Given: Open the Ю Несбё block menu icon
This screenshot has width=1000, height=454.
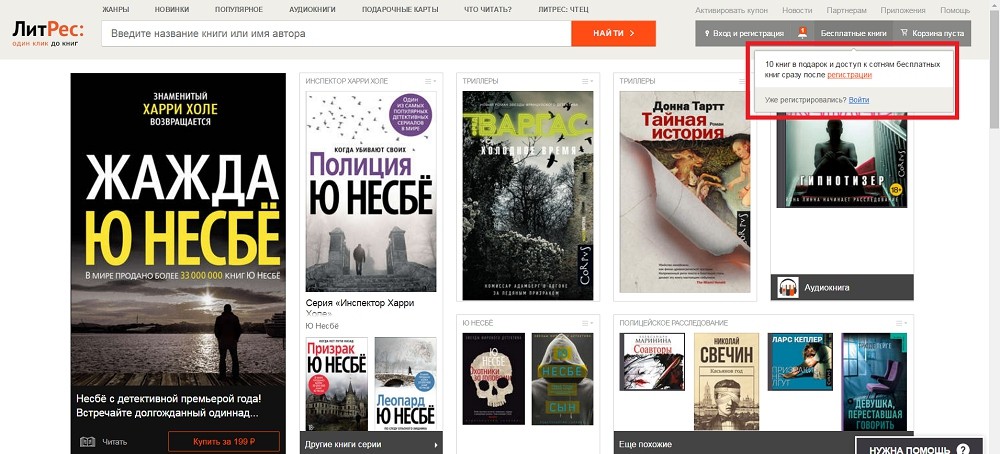Looking at the screenshot, I should pyautogui.click(x=587, y=323).
